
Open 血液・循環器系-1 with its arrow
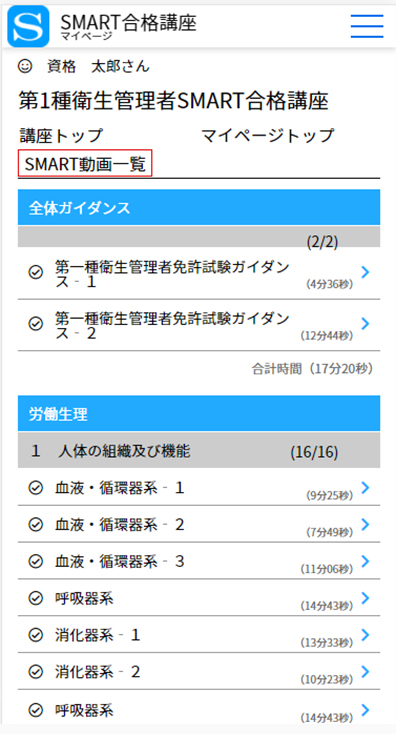[366, 488]
